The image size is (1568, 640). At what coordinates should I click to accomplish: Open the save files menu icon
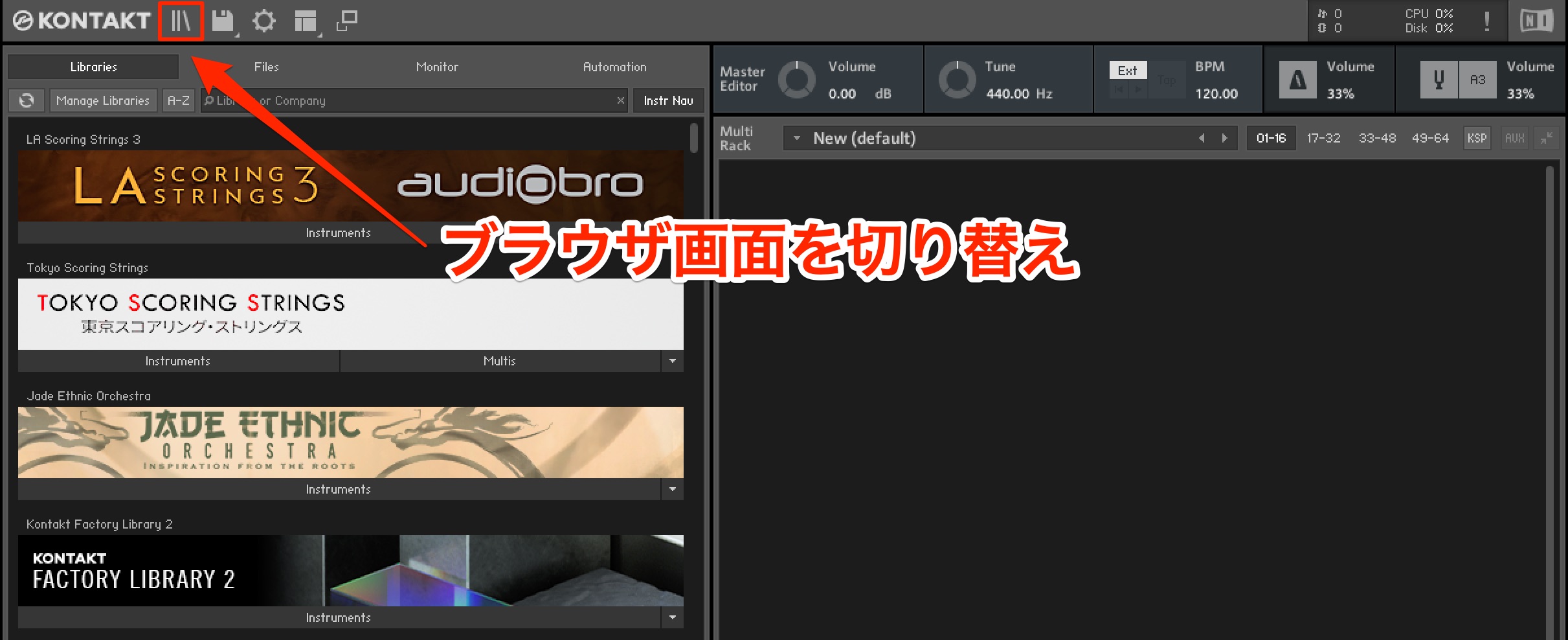click(223, 21)
